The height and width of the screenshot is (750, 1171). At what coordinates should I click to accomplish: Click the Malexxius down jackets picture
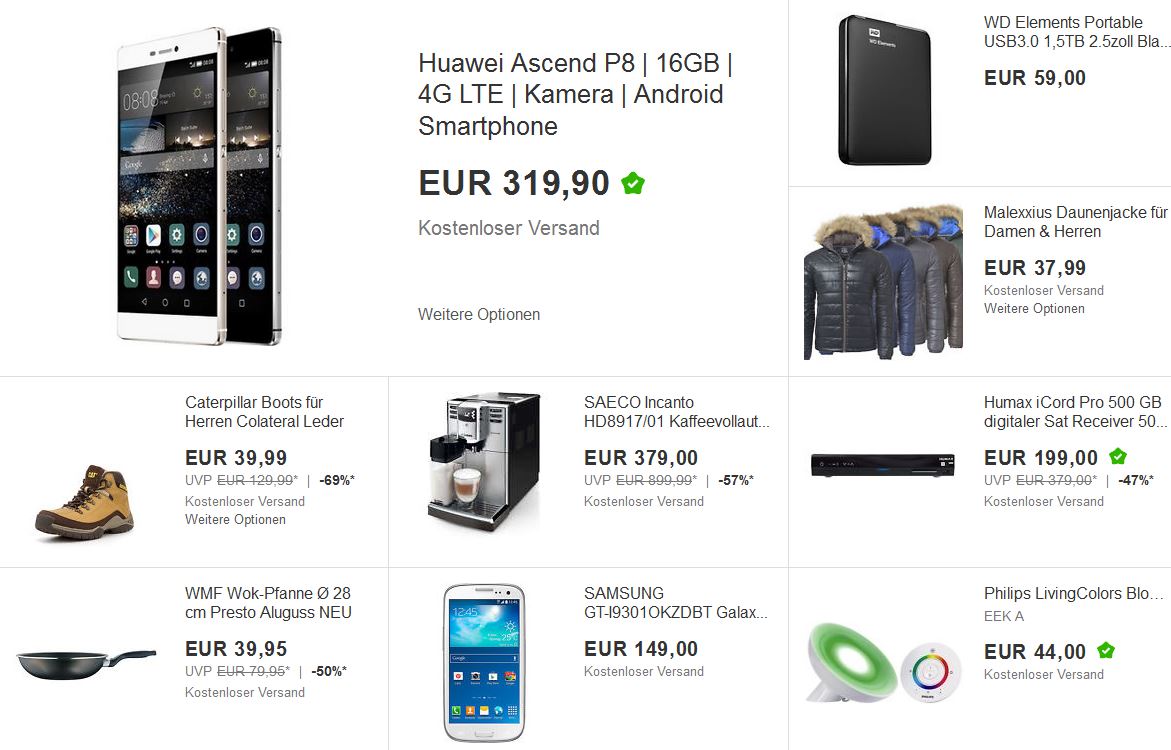(x=883, y=282)
